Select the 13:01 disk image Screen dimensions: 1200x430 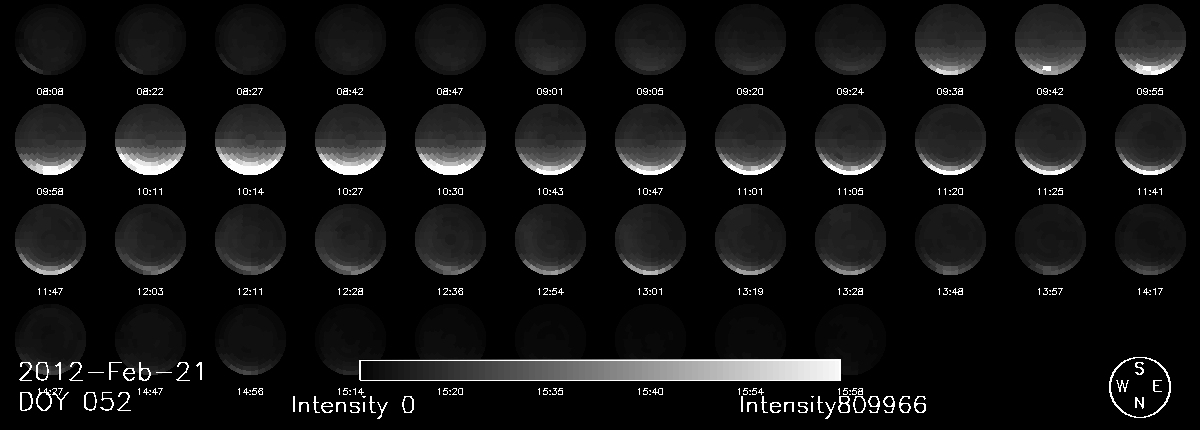pos(650,240)
